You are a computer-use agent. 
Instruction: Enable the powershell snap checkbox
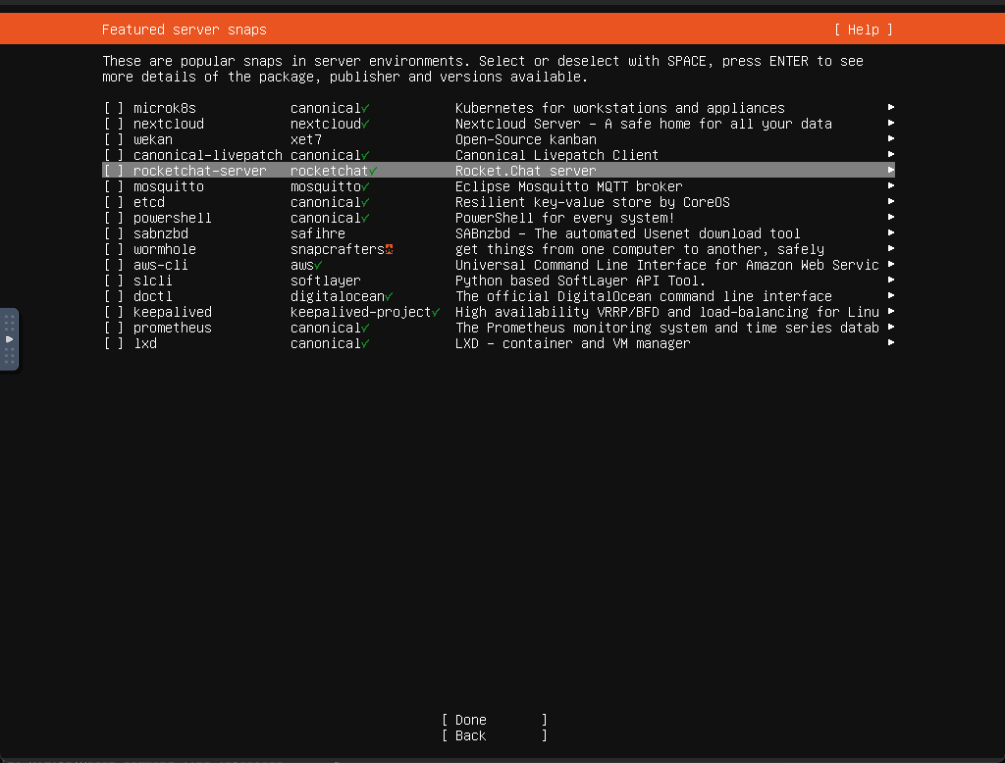pyautogui.click(x=113, y=218)
